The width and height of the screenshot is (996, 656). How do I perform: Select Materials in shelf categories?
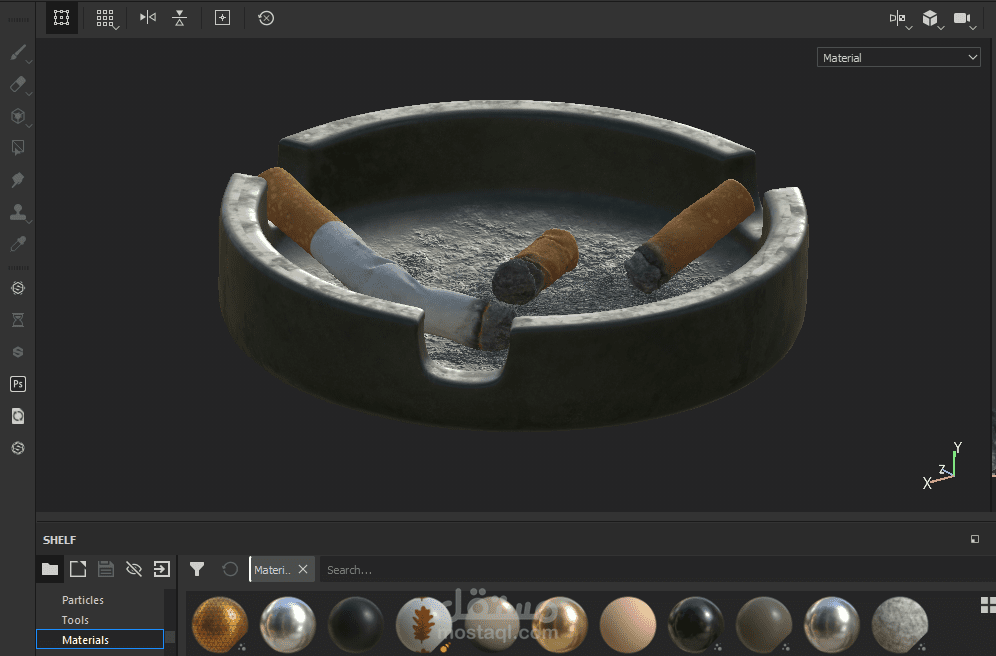[100, 639]
